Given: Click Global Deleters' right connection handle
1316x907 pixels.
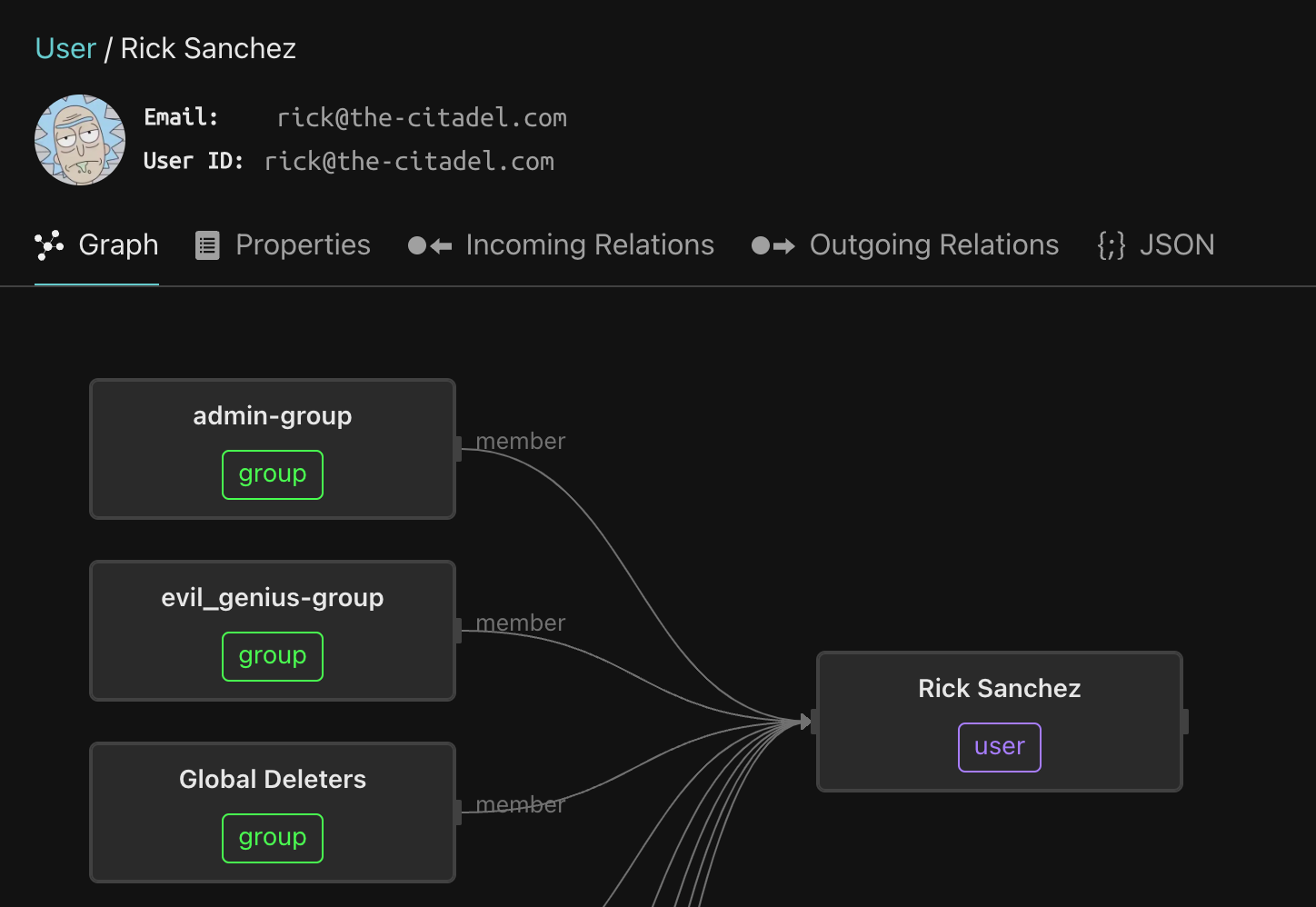Looking at the screenshot, I should coord(458,812).
